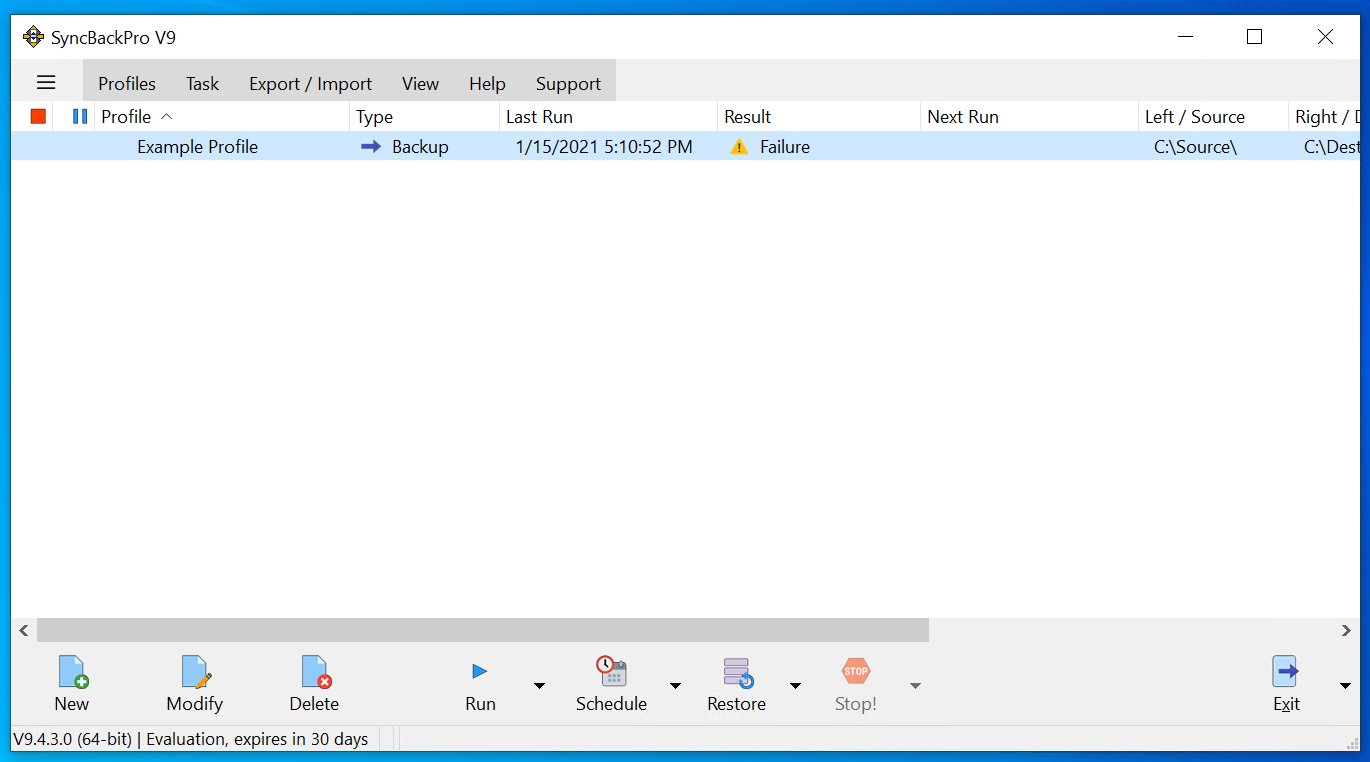Expand the Run dropdown arrow

click(539, 685)
